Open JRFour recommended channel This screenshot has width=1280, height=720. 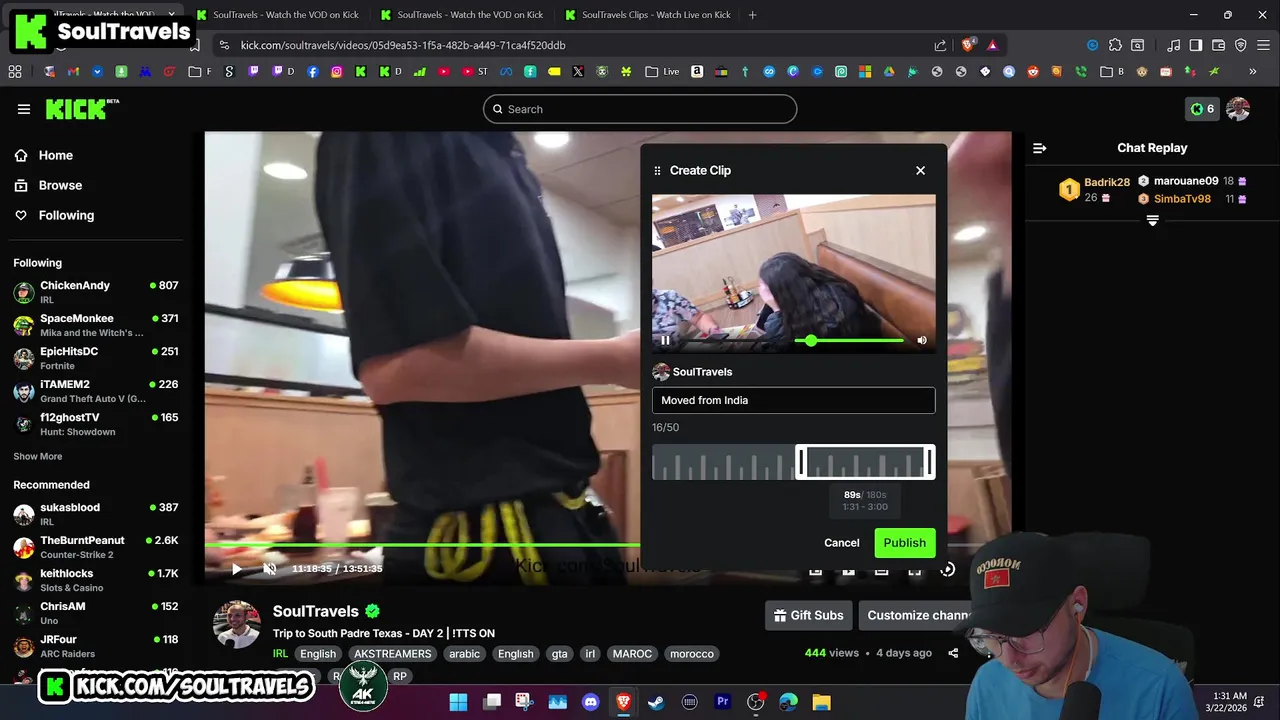[96, 646]
